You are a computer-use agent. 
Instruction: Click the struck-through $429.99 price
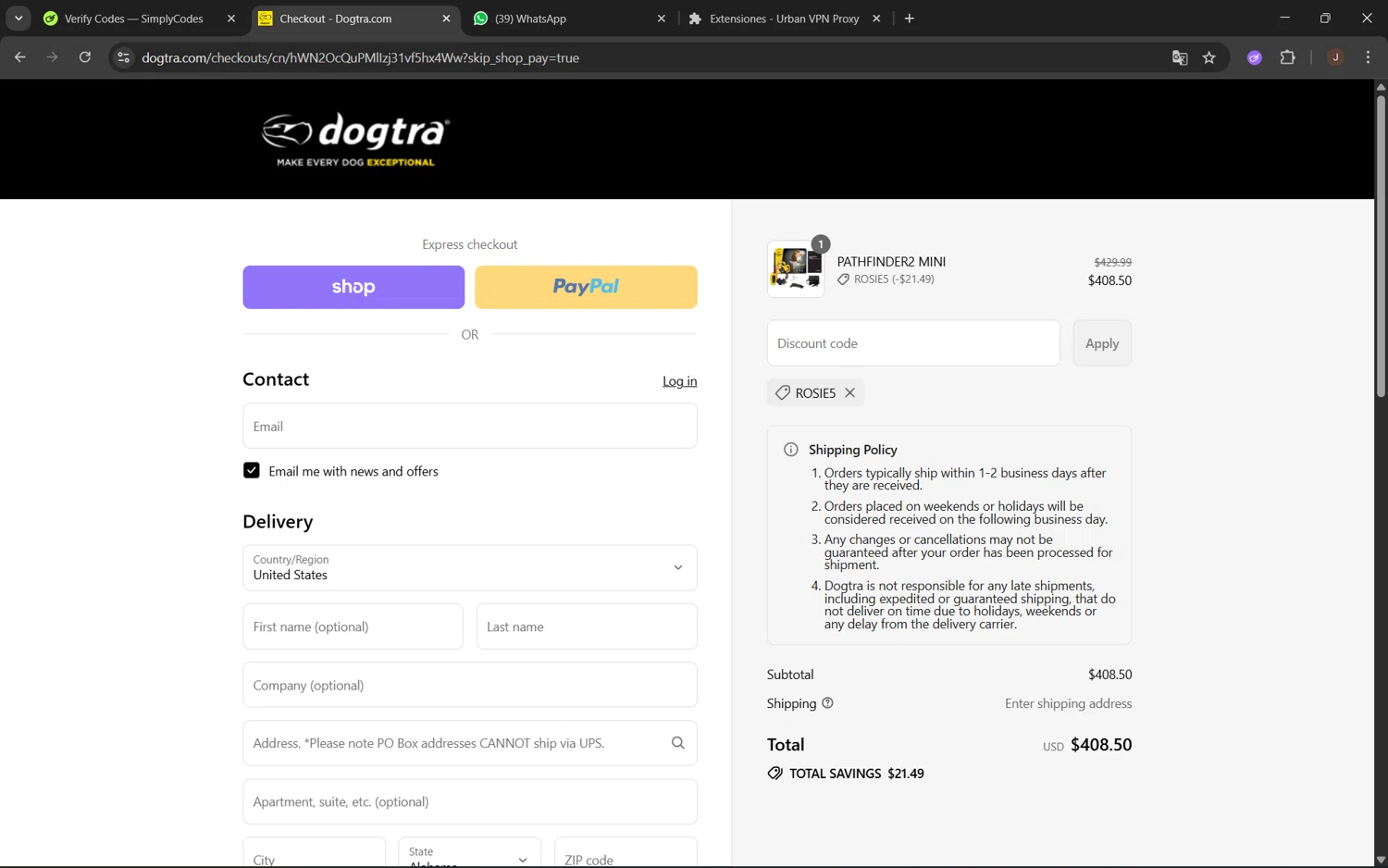point(1113,263)
